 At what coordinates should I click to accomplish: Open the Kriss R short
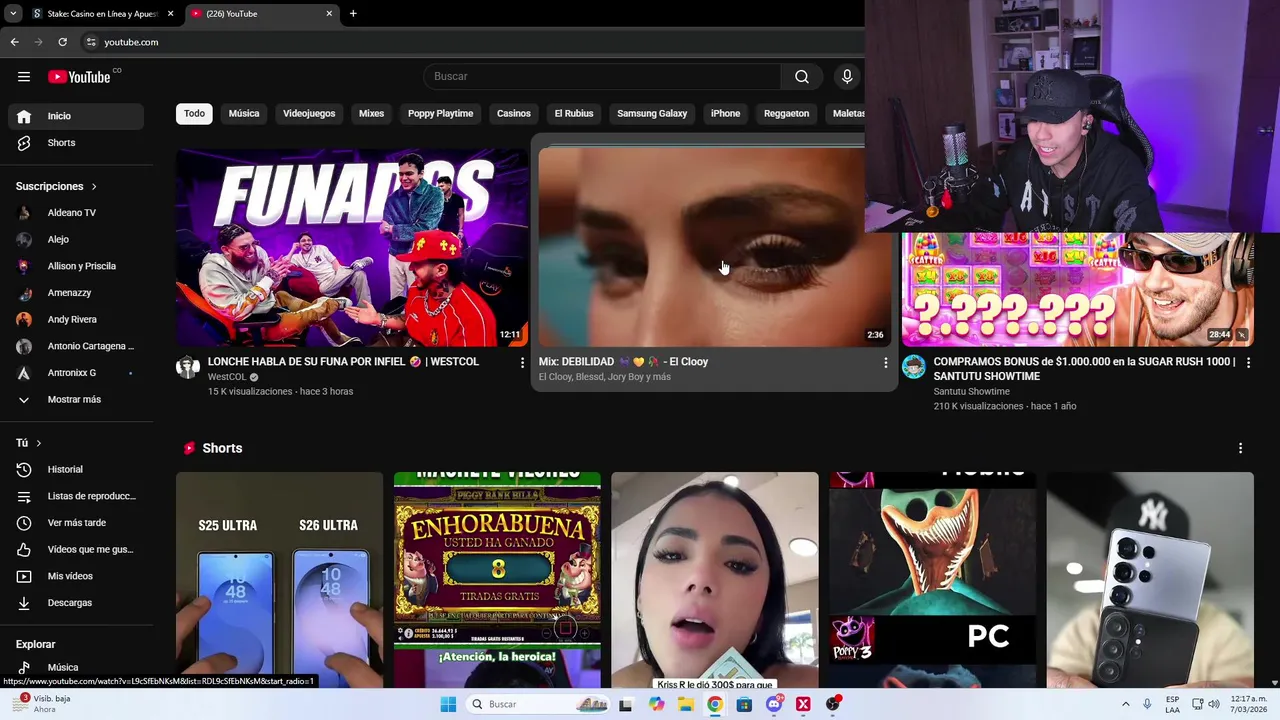[714, 580]
